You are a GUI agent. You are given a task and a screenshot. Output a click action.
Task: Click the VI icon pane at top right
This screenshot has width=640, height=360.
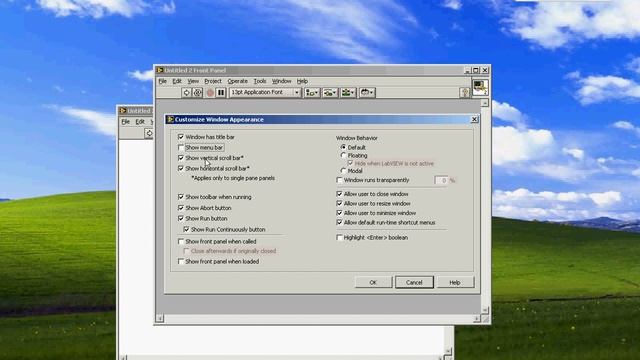point(480,87)
